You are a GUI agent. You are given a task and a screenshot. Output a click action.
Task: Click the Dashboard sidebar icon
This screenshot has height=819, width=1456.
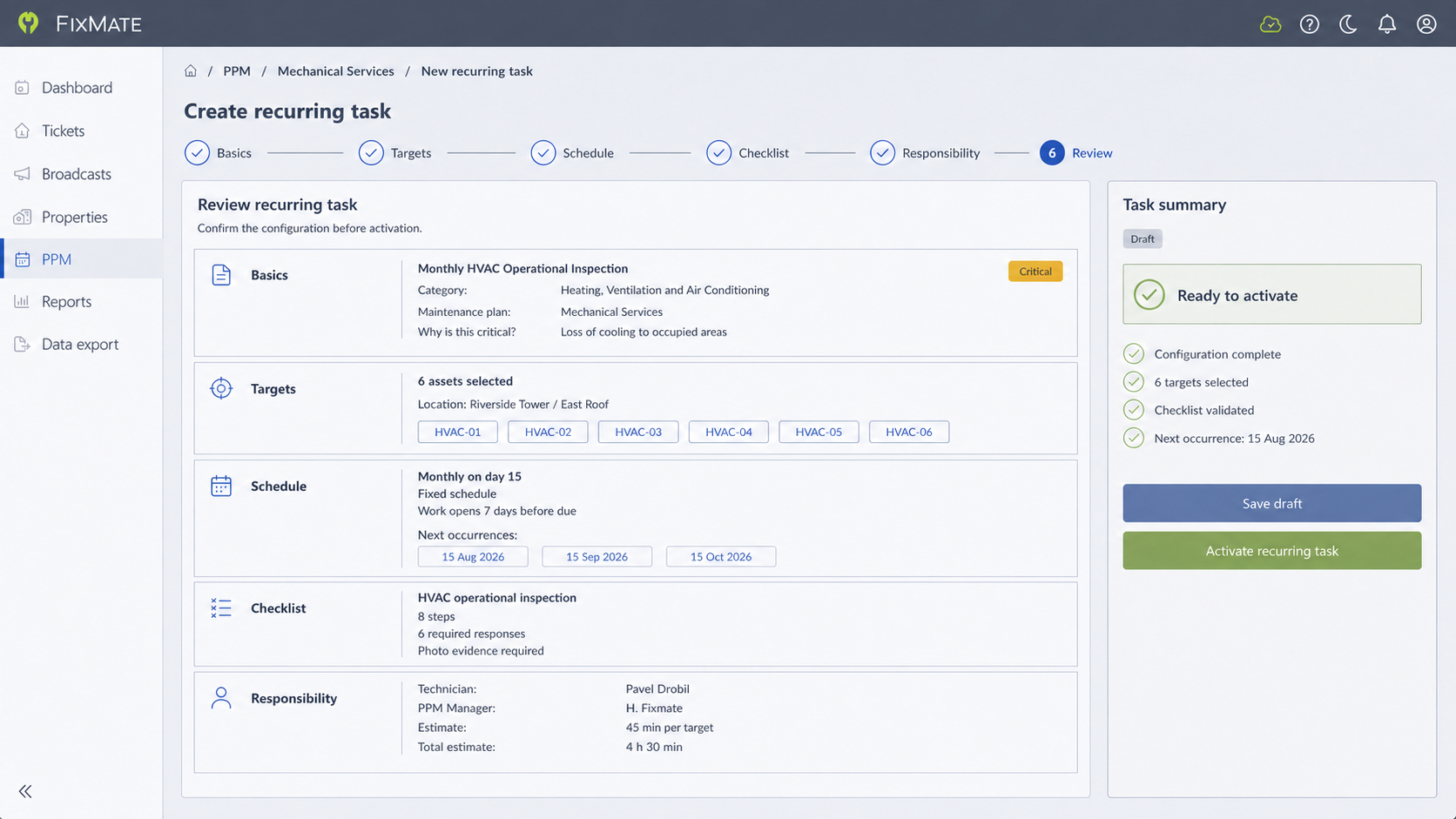pos(23,87)
